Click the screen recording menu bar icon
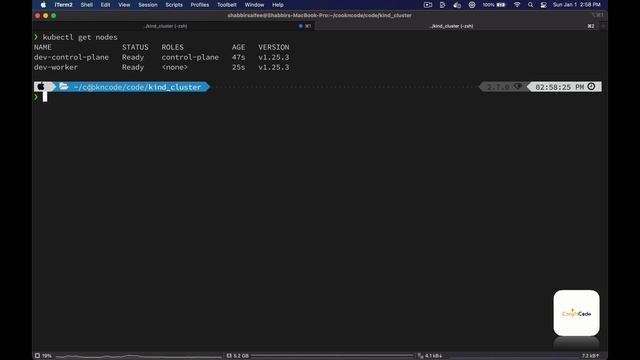 [x=428, y=5]
